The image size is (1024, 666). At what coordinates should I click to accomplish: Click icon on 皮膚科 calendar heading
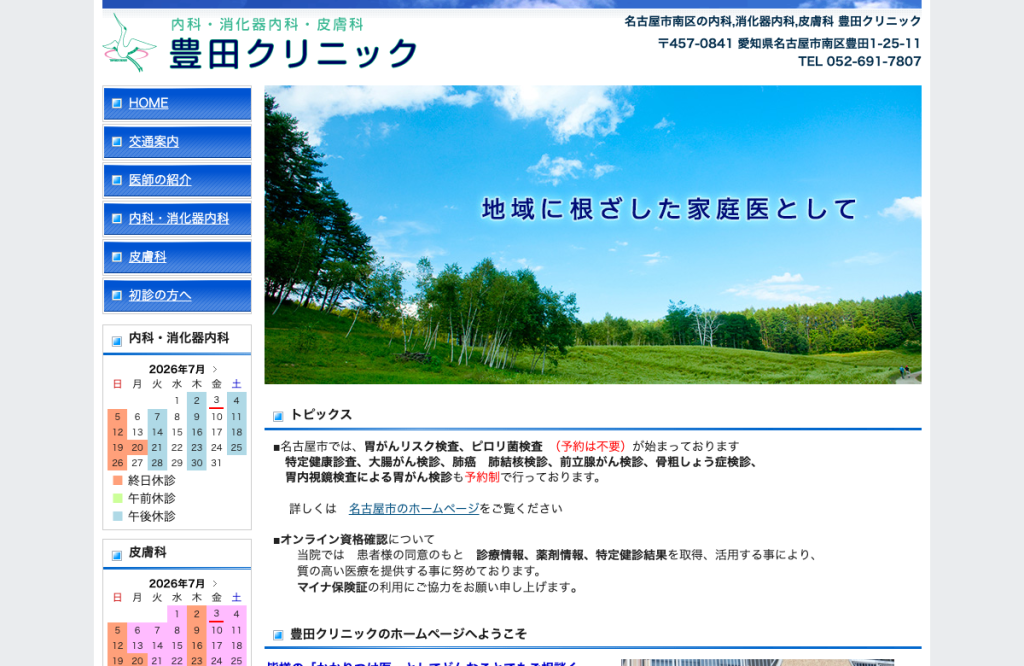click(117, 556)
